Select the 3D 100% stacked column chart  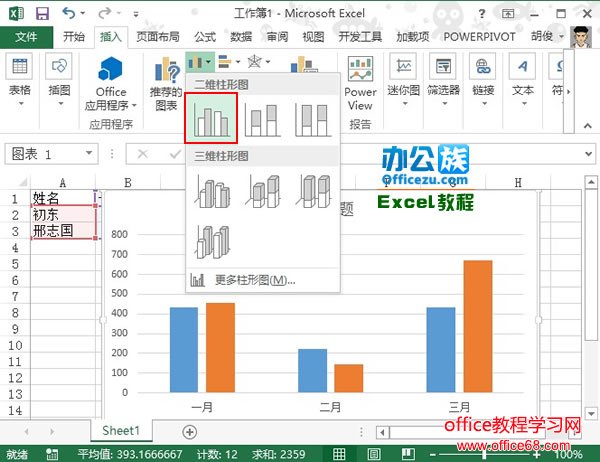pos(314,191)
